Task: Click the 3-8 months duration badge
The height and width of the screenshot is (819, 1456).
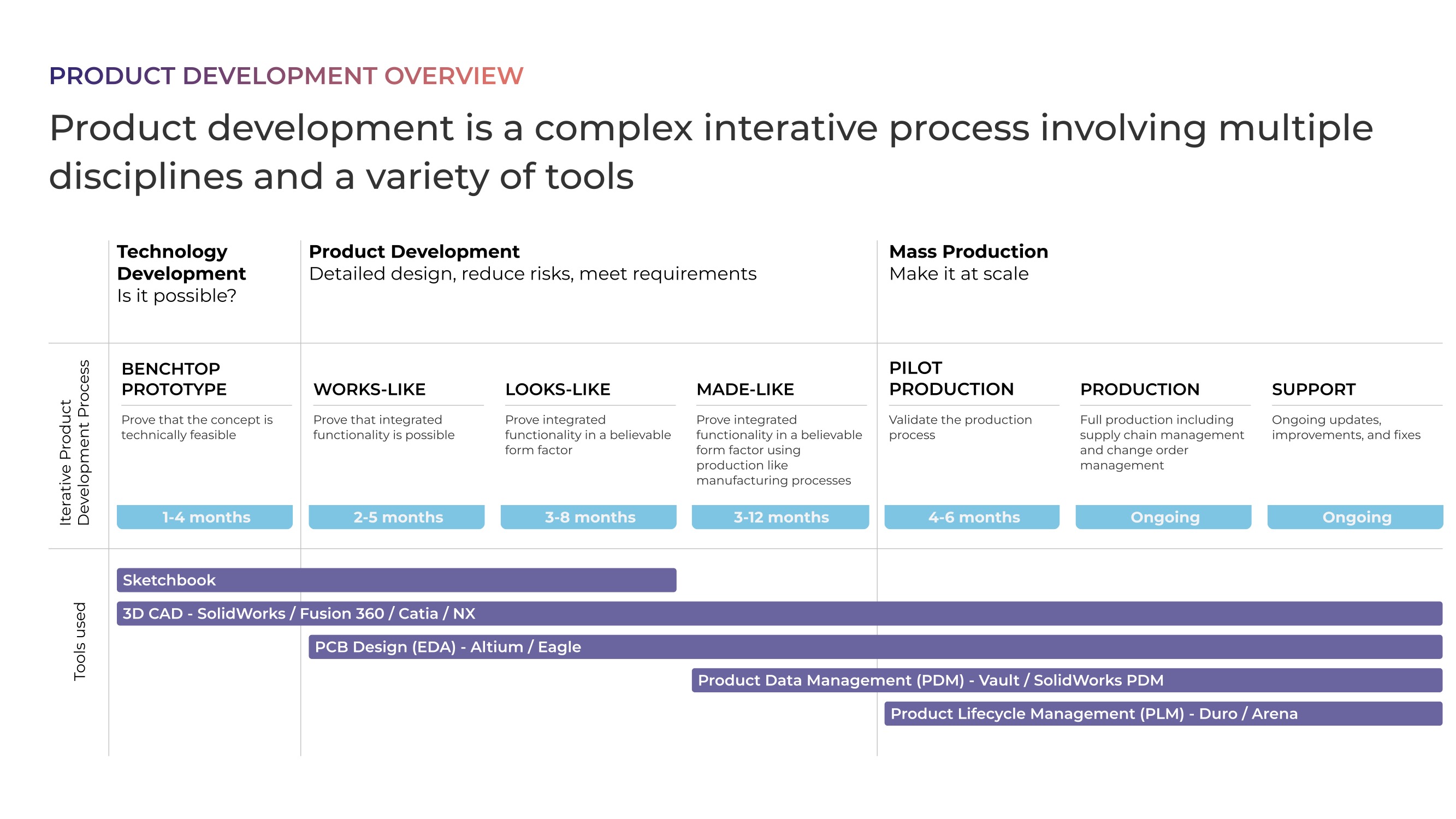Action: (x=588, y=517)
